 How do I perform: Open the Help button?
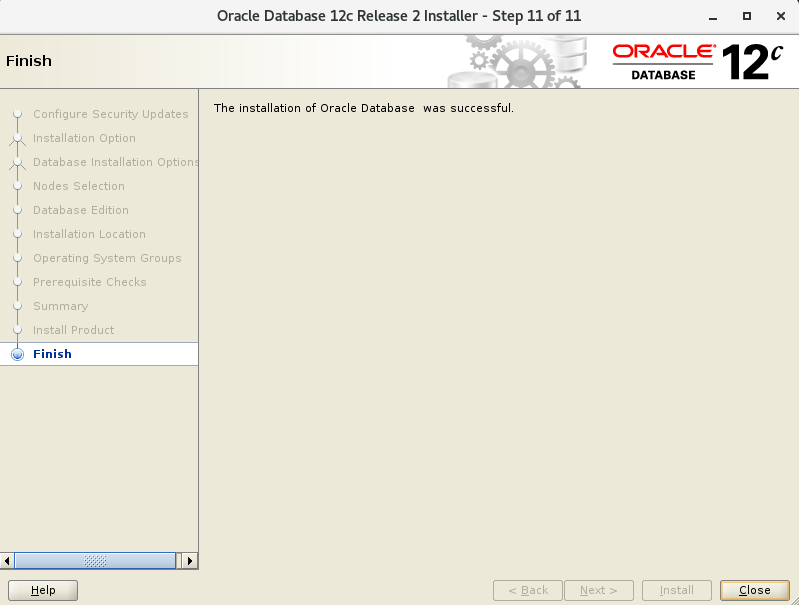43,590
